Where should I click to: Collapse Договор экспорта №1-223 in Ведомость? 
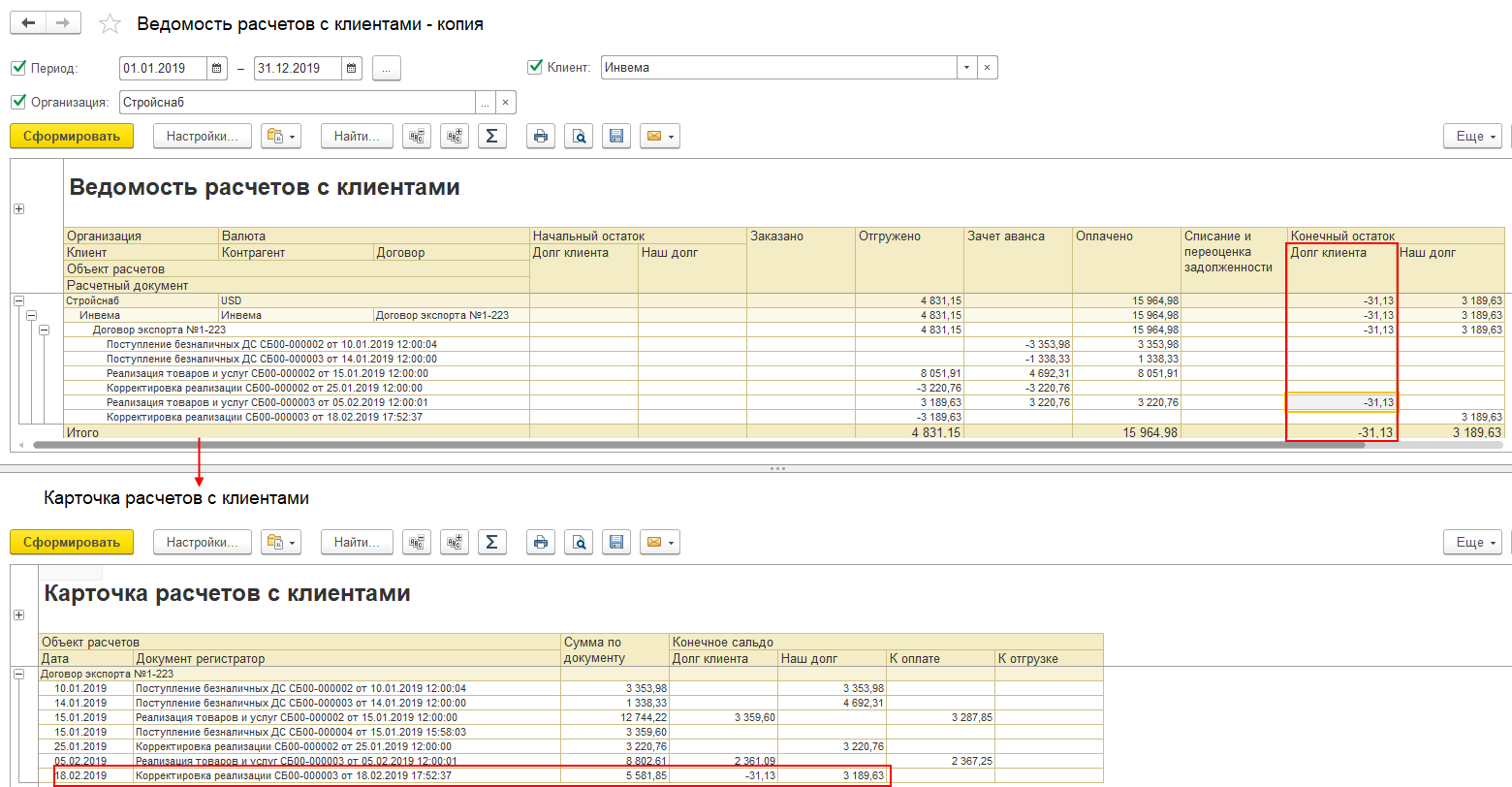coord(43,331)
